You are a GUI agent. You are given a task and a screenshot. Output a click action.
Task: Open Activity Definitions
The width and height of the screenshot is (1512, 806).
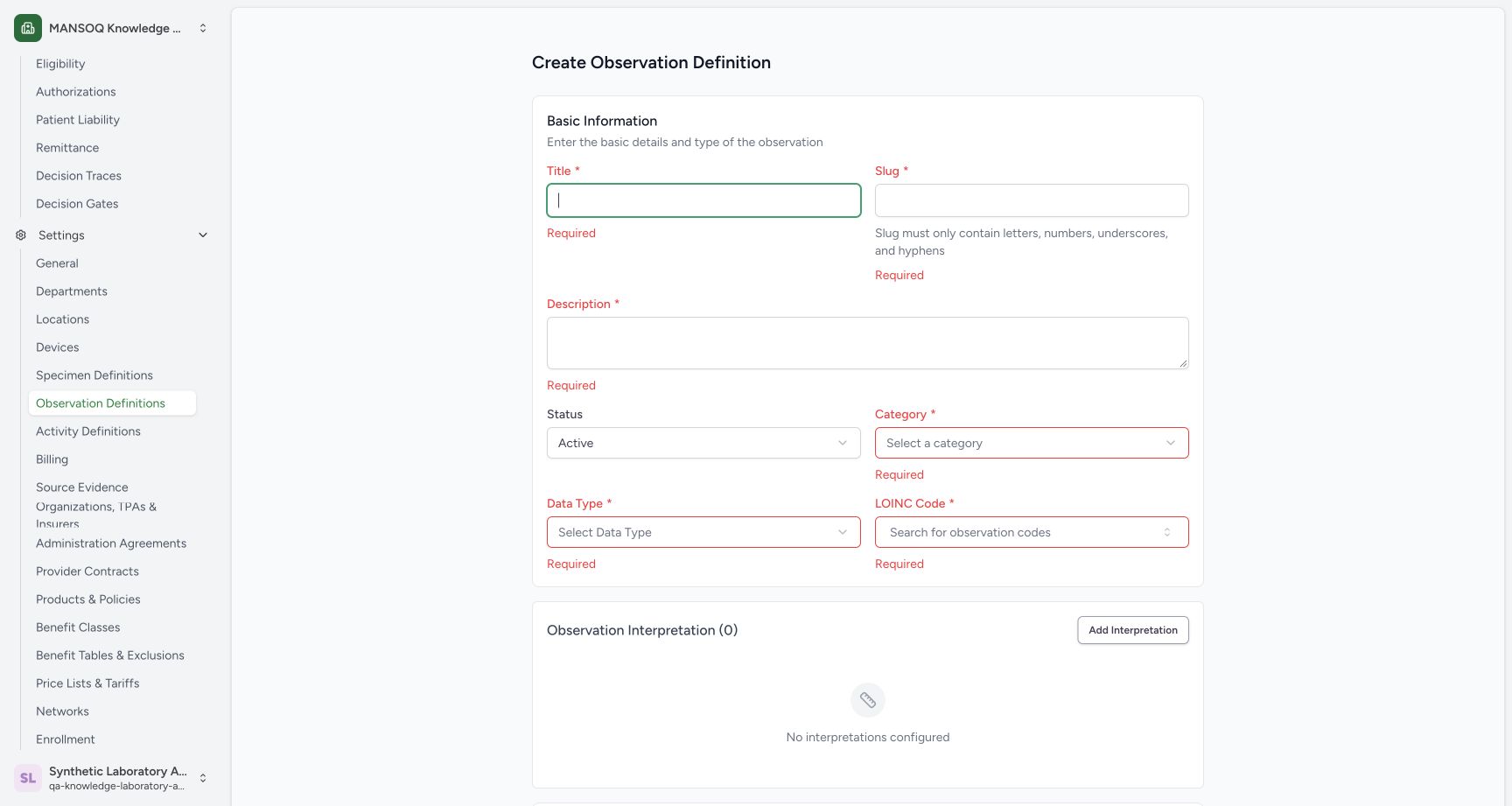coord(88,431)
